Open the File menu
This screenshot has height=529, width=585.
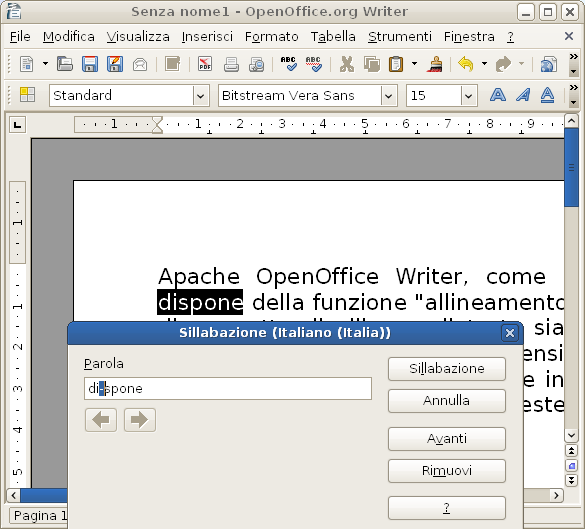[20, 37]
